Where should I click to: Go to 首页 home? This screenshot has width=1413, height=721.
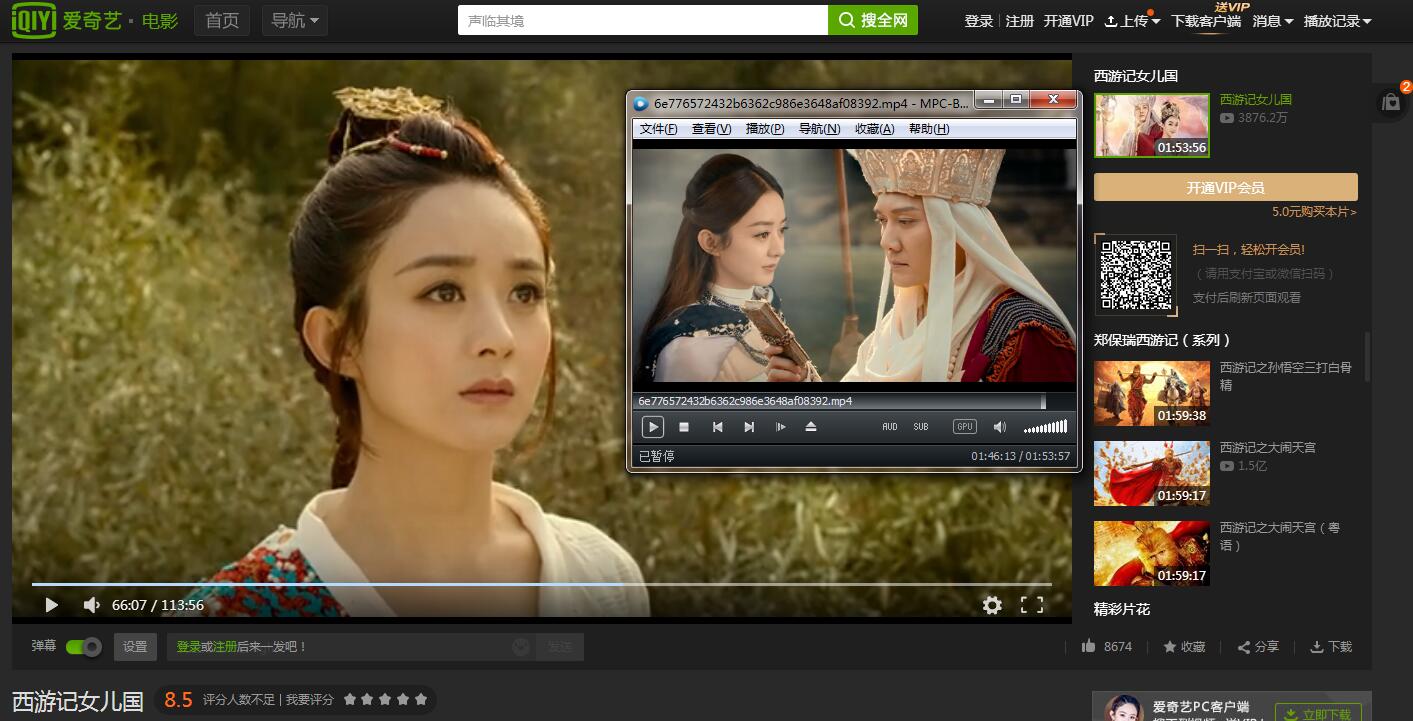pyautogui.click(x=222, y=20)
